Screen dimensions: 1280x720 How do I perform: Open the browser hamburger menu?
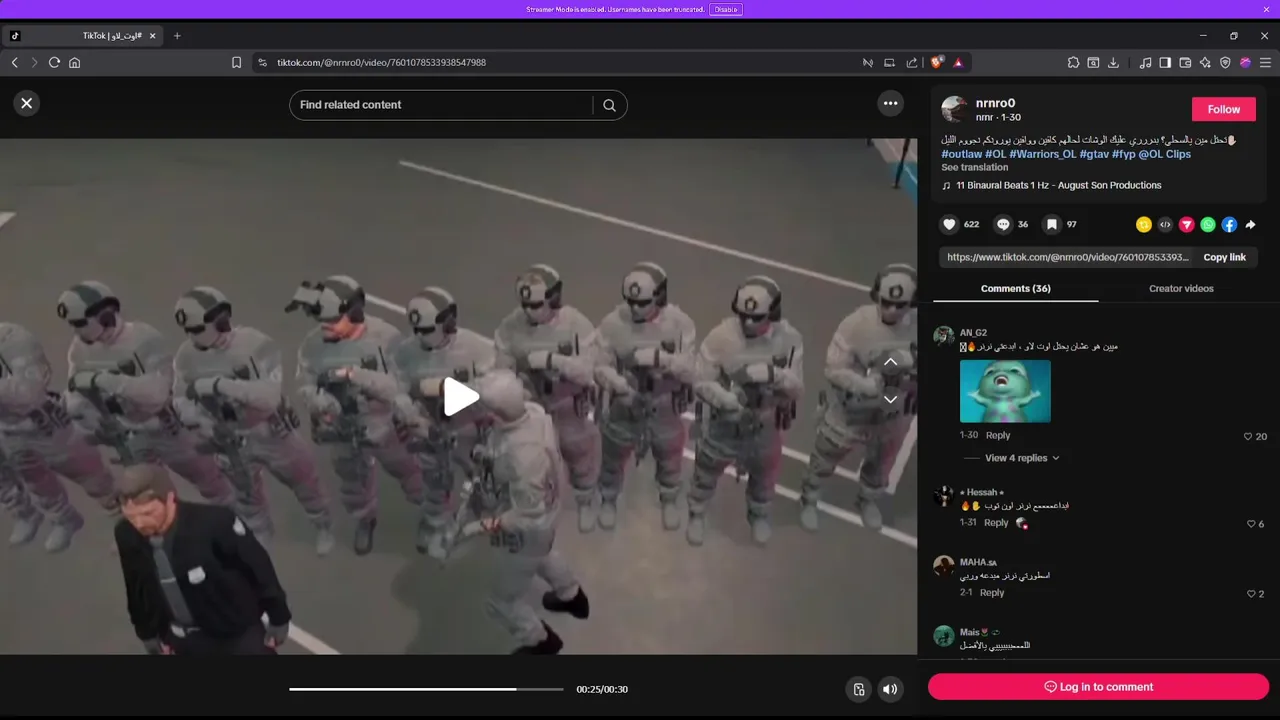click(x=1265, y=62)
